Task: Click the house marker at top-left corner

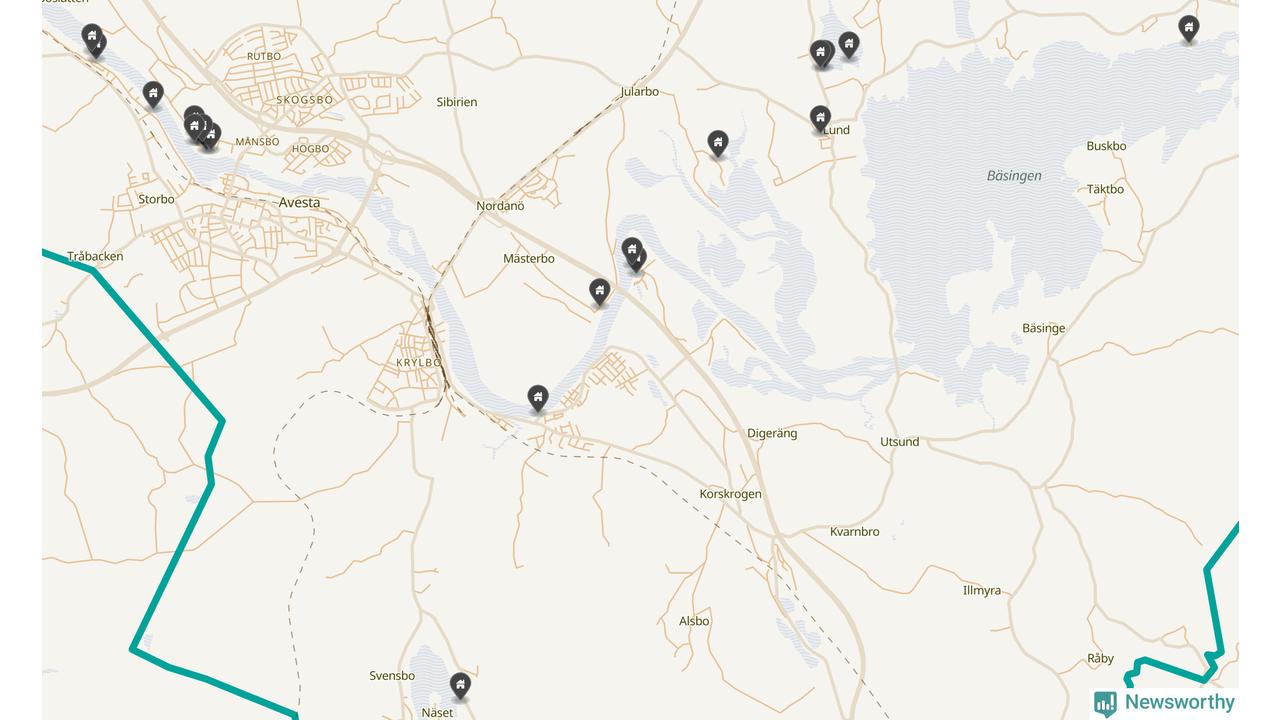Action: click(x=93, y=40)
